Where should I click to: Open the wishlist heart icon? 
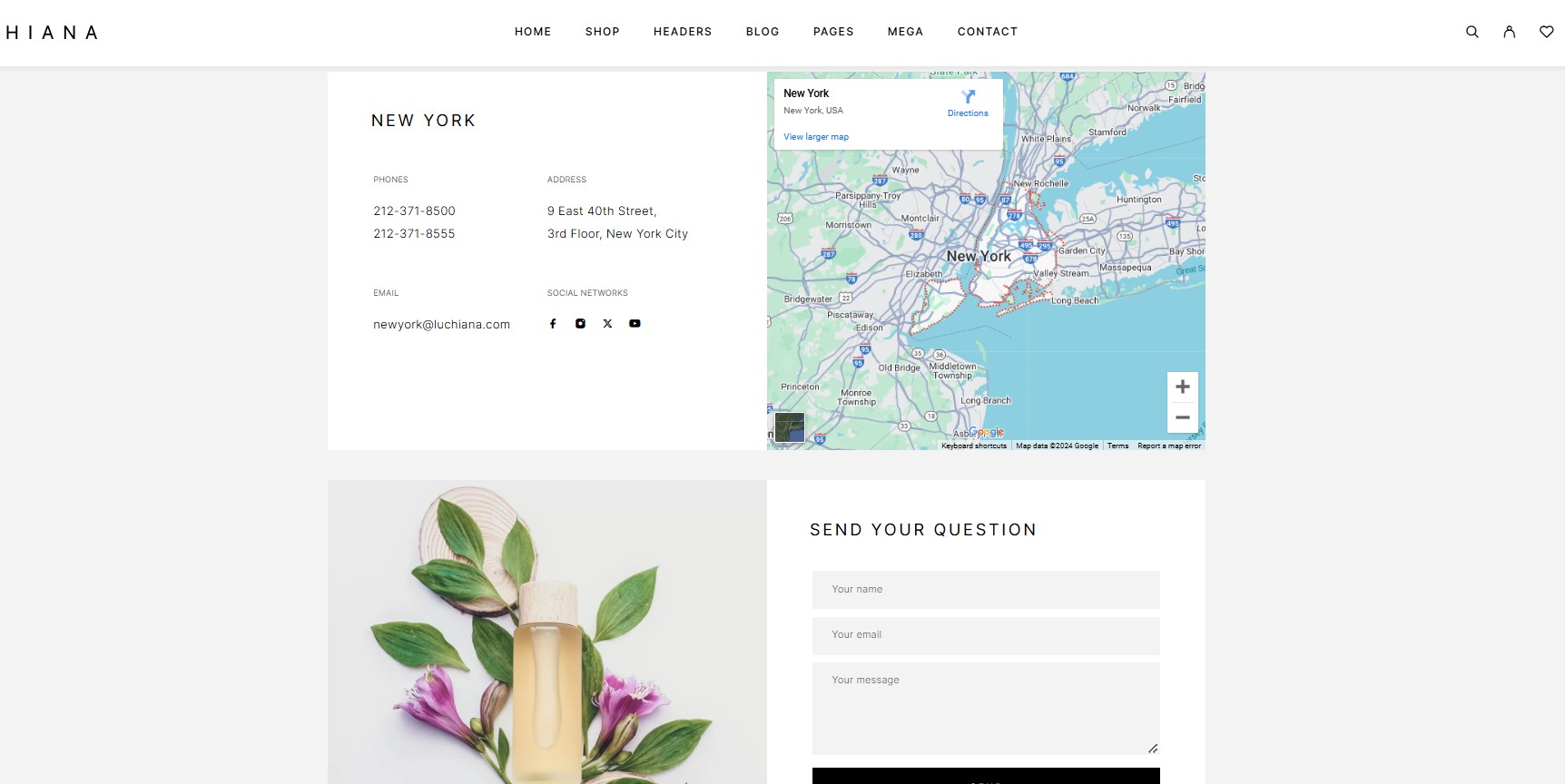1547,32
